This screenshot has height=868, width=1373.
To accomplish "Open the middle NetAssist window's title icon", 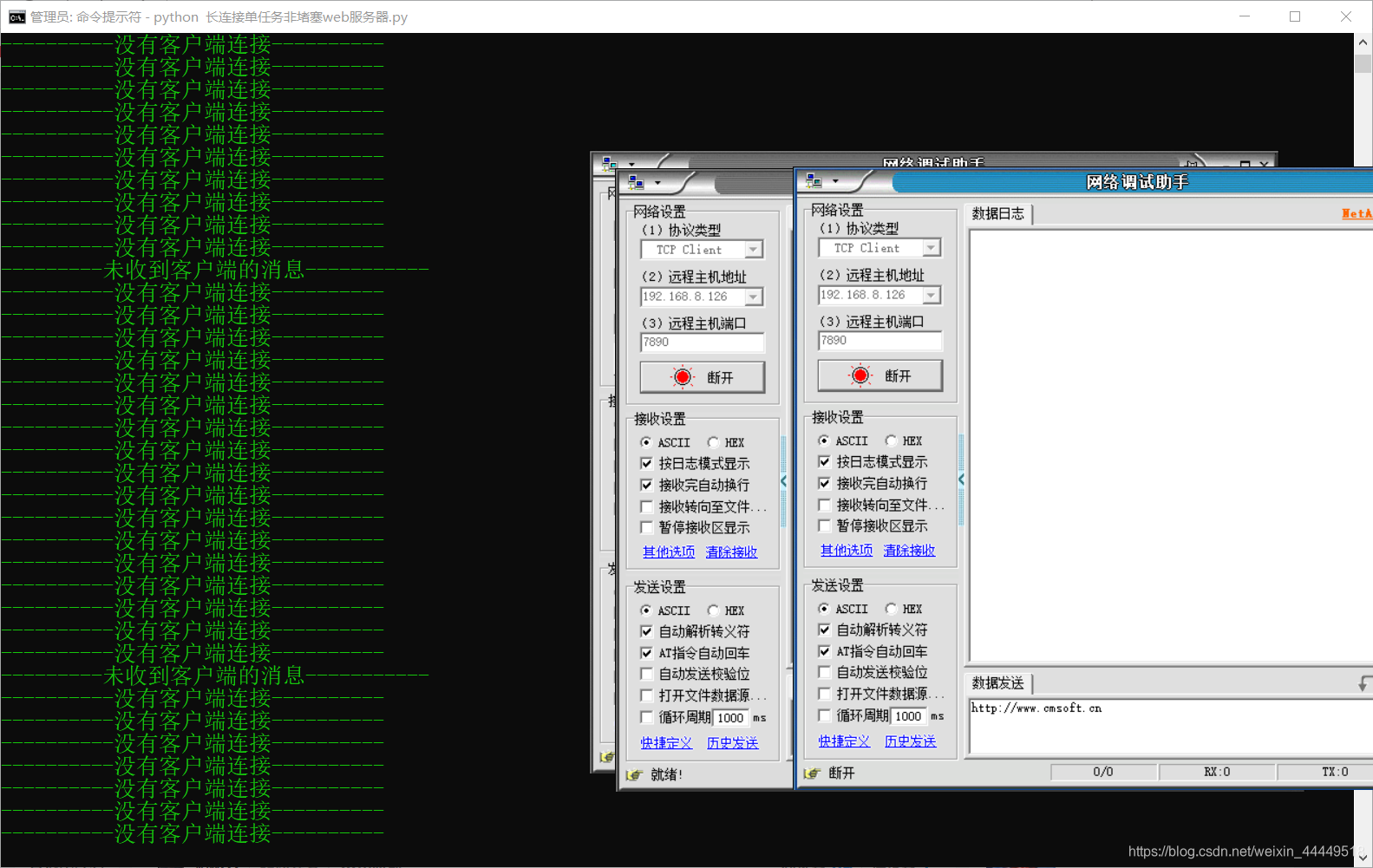I will 636,182.
